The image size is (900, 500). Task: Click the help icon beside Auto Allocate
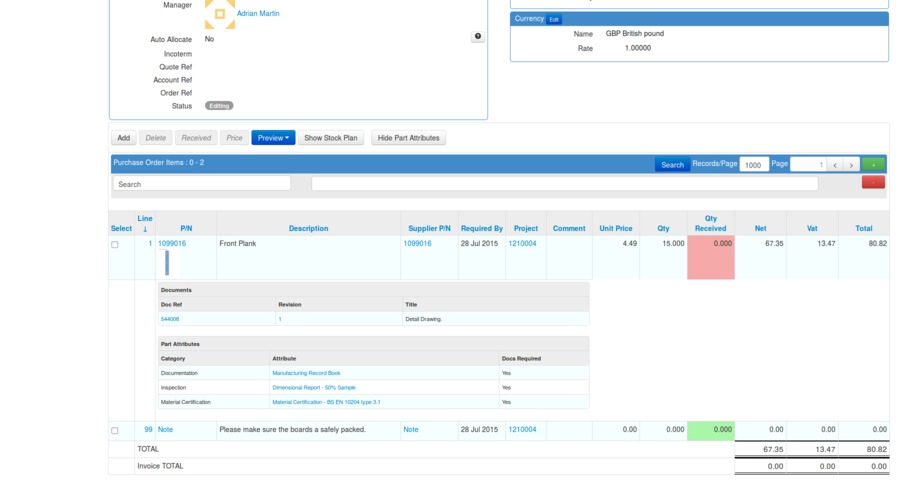477,36
